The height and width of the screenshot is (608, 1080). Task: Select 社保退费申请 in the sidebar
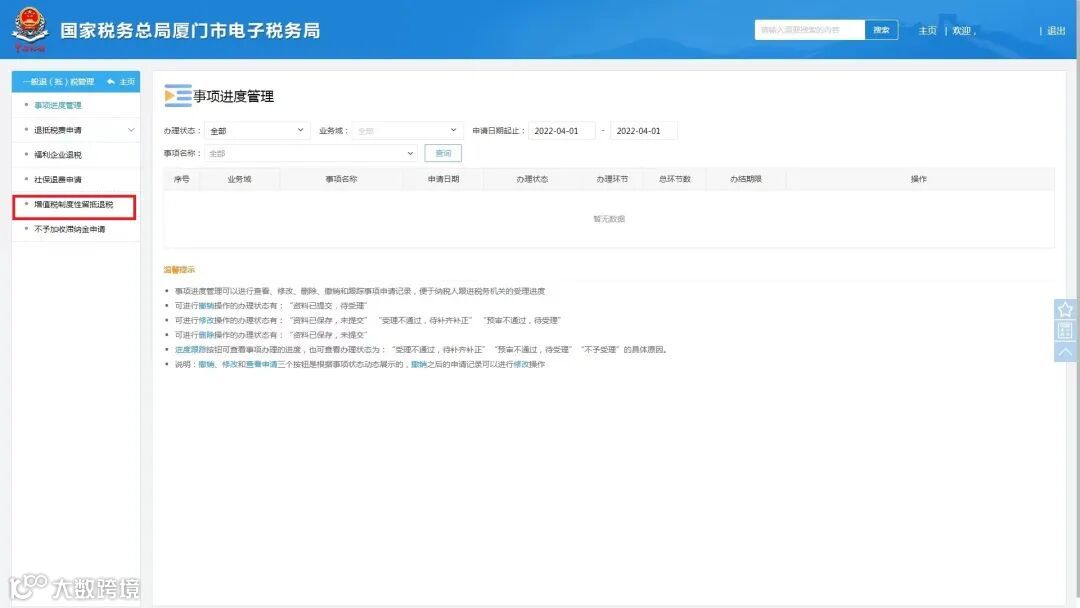coord(58,180)
